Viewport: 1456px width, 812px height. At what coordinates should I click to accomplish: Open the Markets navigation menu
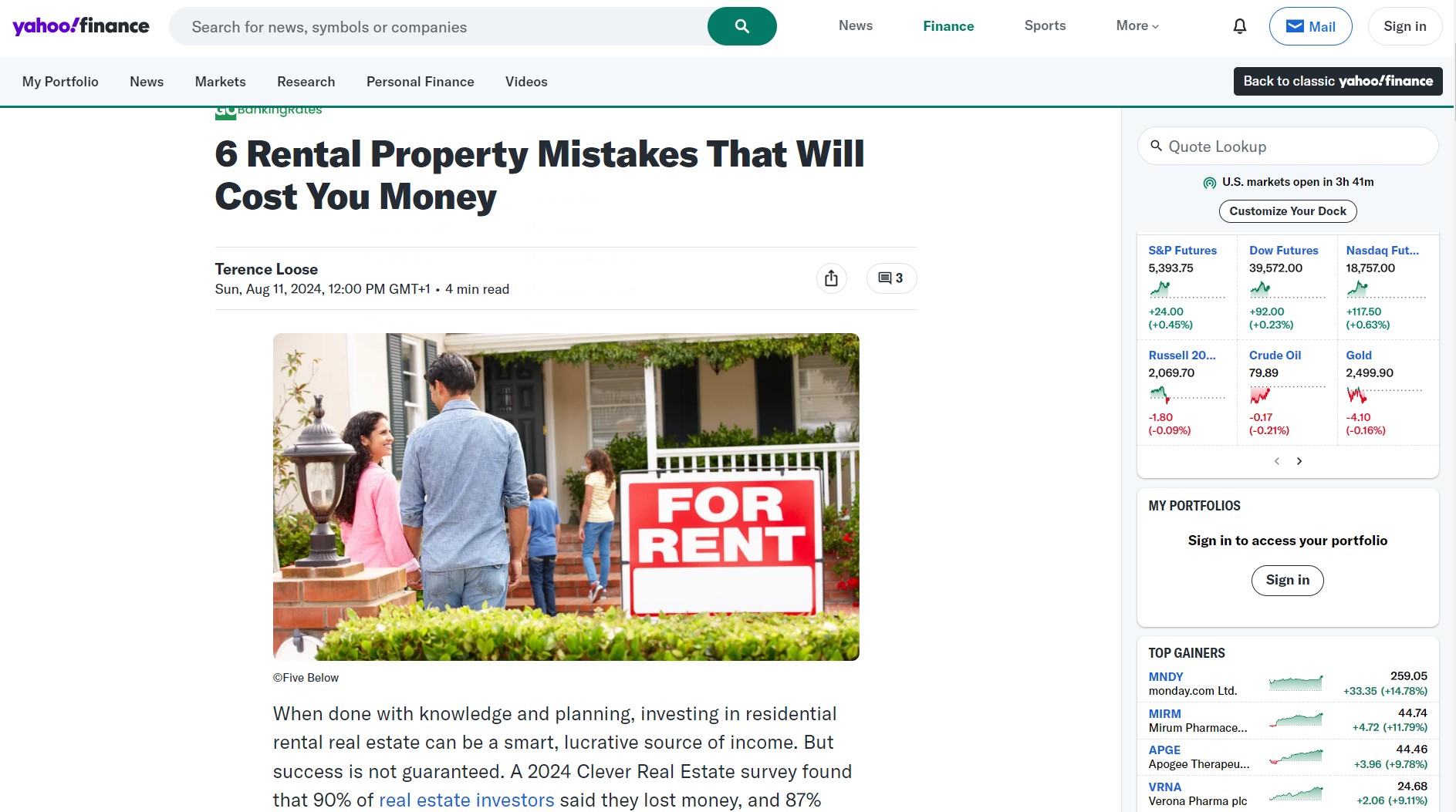click(x=220, y=82)
